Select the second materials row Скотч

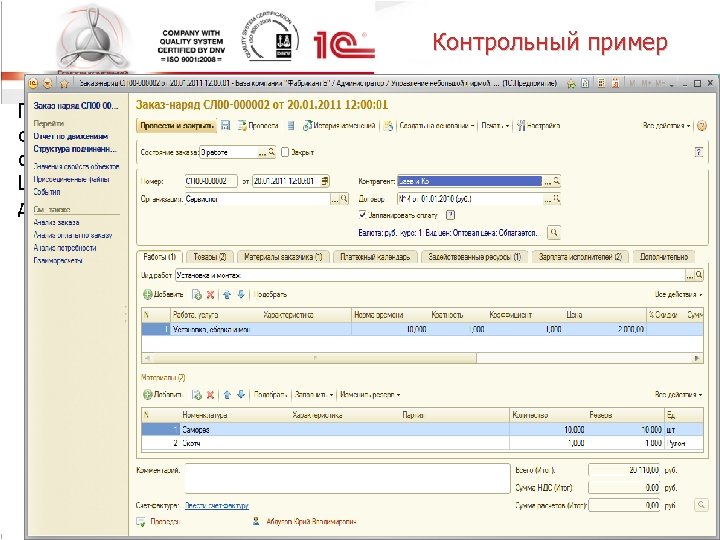(x=422, y=443)
